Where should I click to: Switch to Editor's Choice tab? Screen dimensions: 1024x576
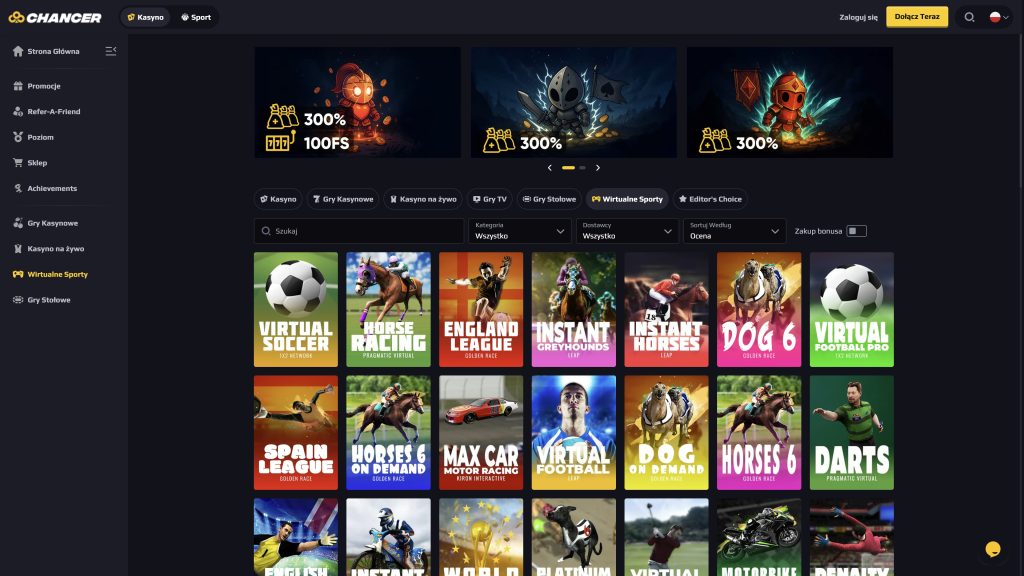pyautogui.click(x=709, y=199)
